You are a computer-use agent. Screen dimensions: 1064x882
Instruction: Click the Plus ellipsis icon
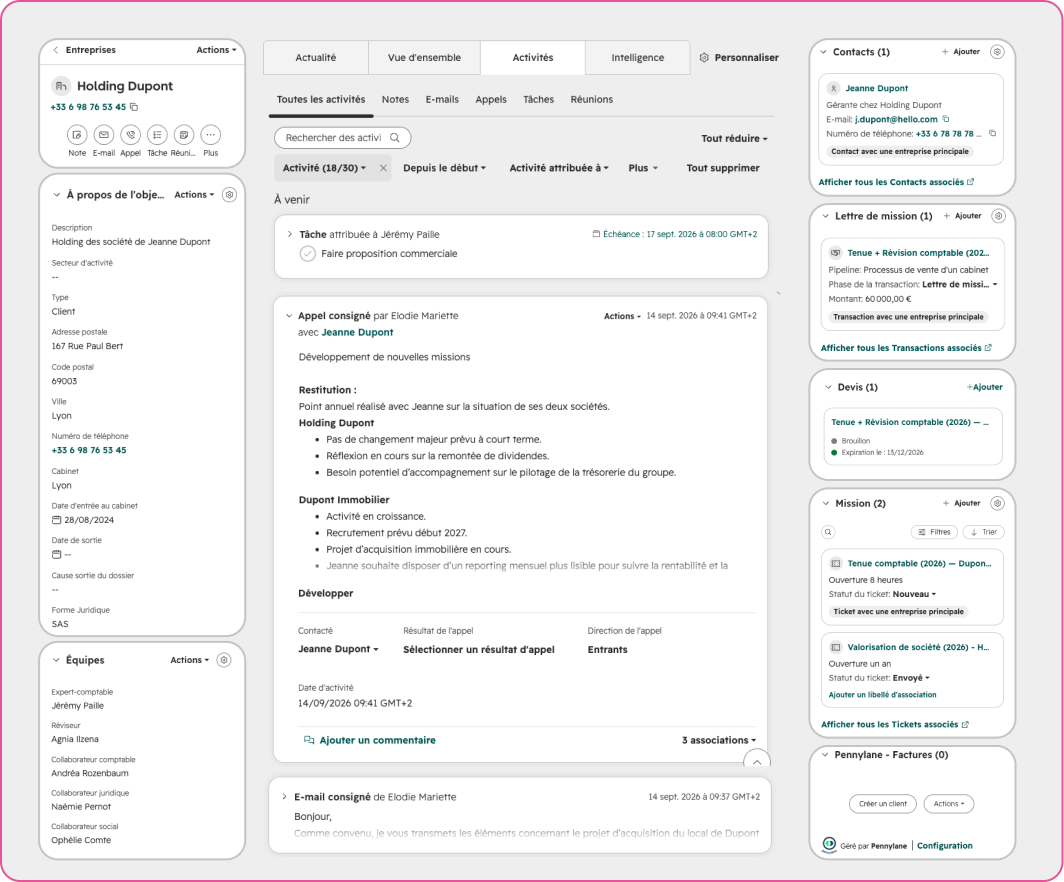click(210, 135)
